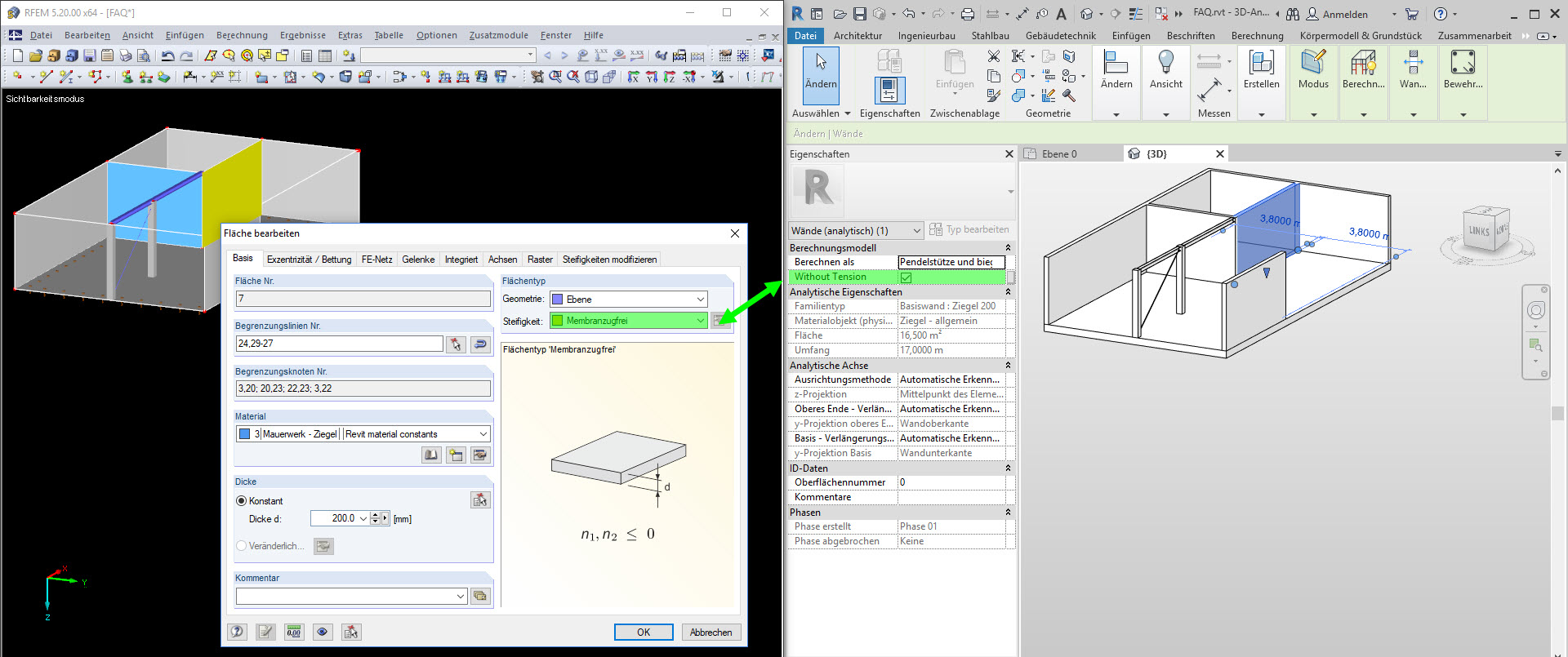The width and height of the screenshot is (1568, 657).
Task: Click the OK button in Fläche bearbeiten
Action: pos(644,633)
